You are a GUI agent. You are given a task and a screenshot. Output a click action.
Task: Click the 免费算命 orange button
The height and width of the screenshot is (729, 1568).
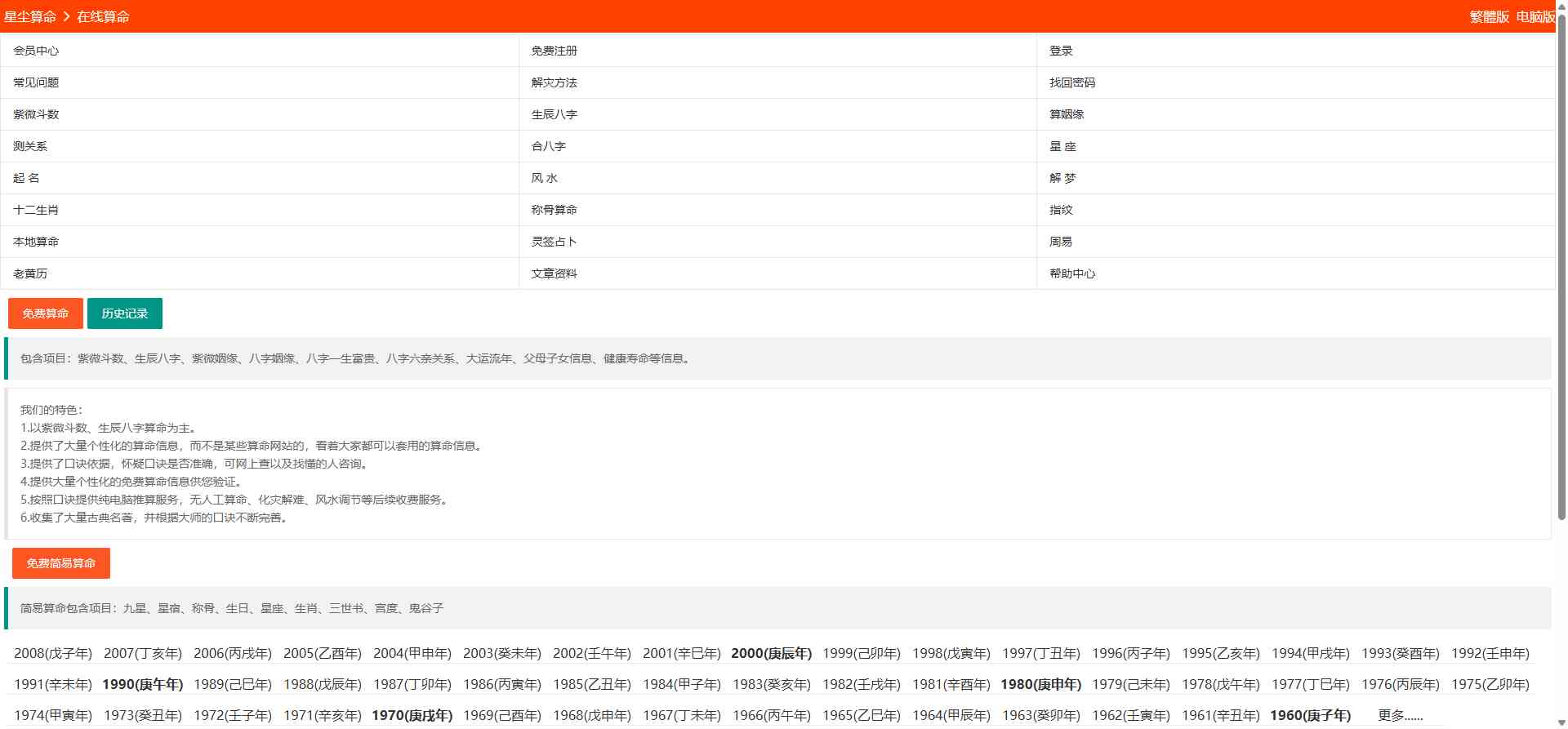coord(46,313)
